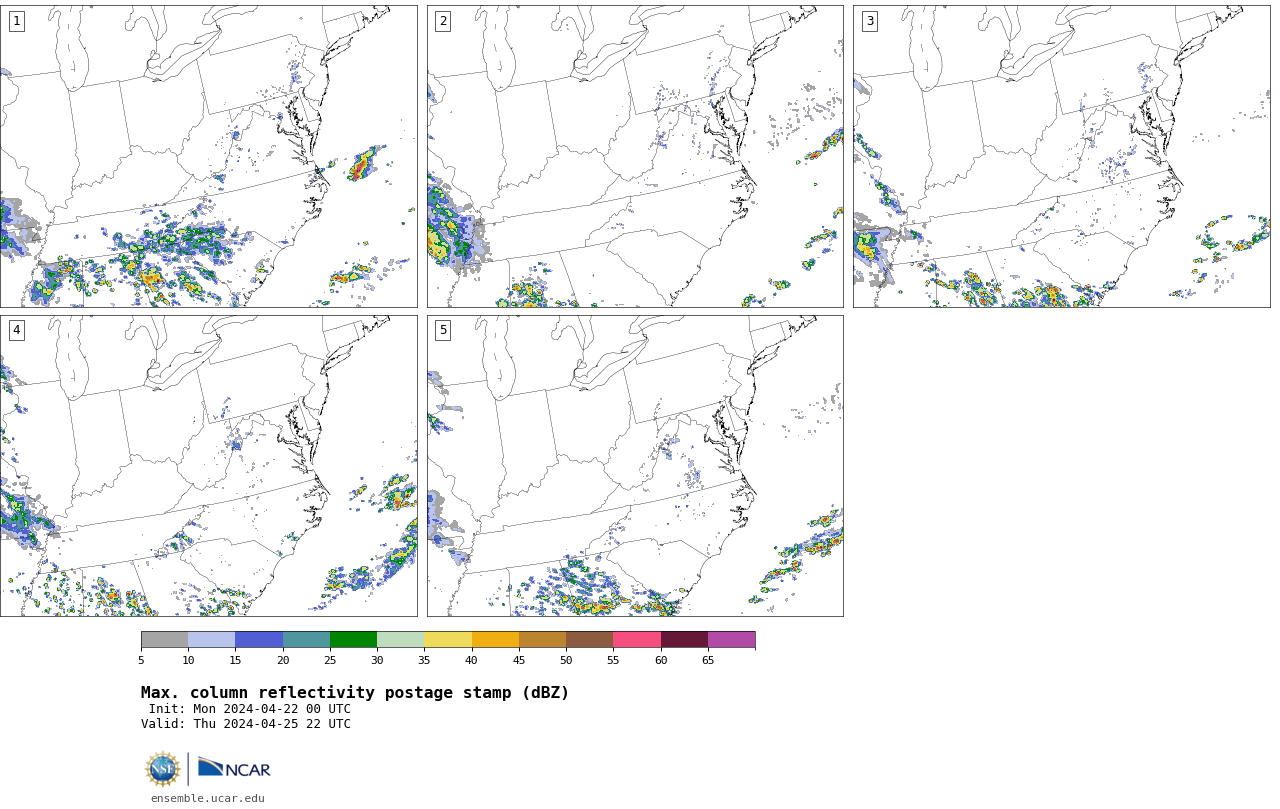Click the NSF logo icon
Viewport: 1280px width, 809px height.
tap(163, 769)
